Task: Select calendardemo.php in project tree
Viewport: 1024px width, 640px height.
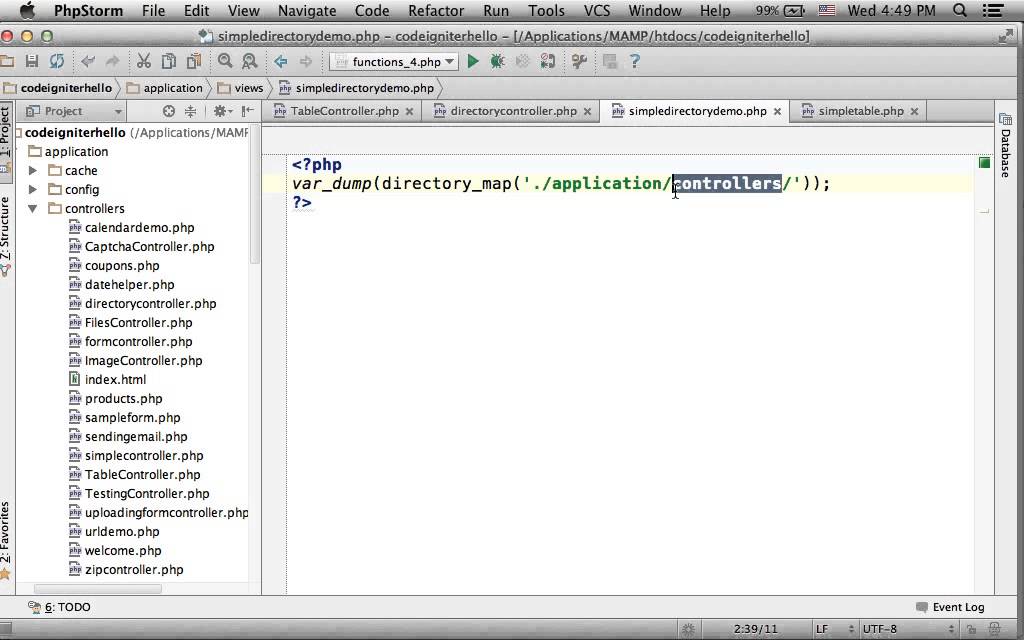Action: pyautogui.click(x=139, y=227)
